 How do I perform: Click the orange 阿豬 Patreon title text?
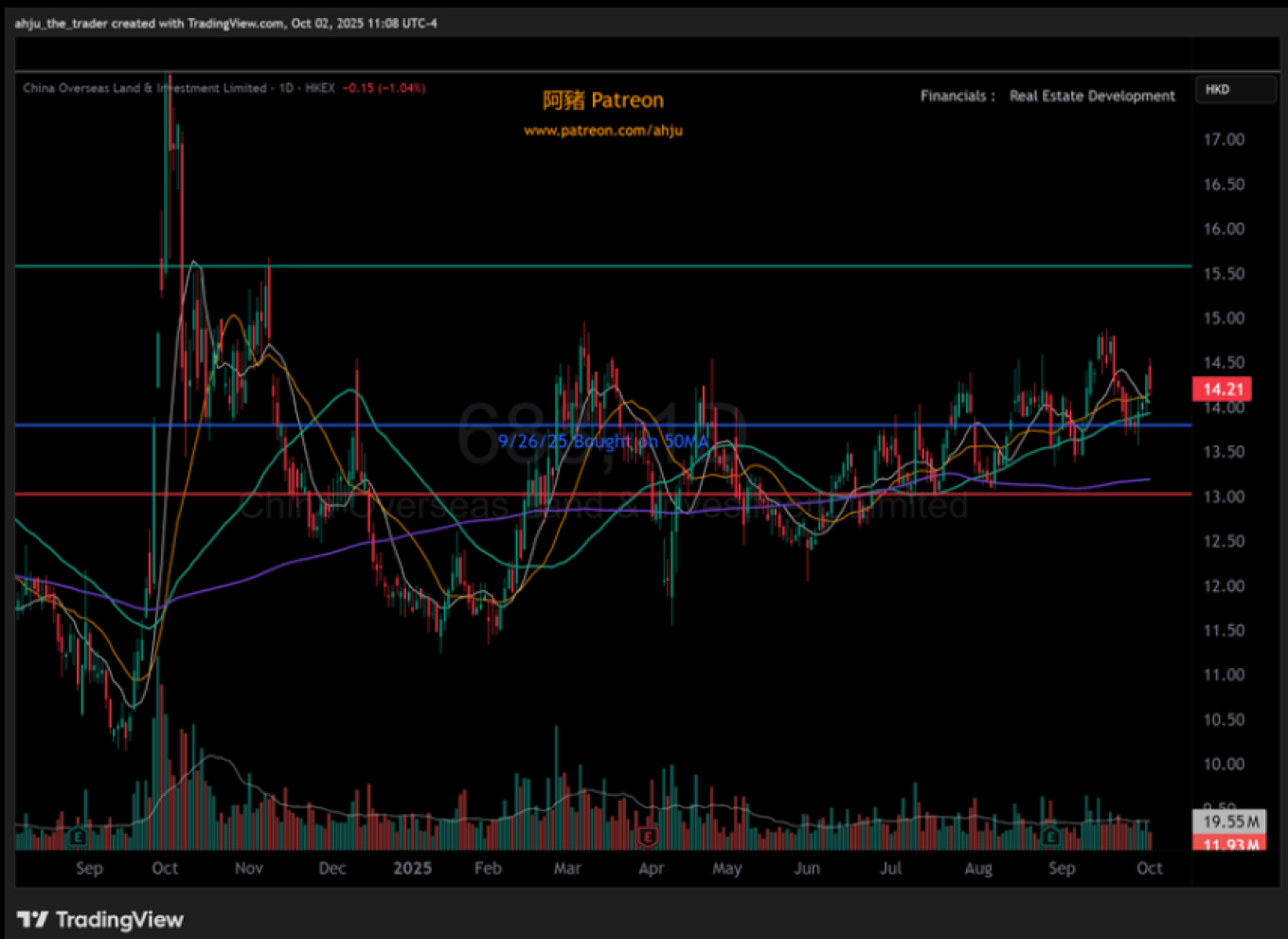603,100
